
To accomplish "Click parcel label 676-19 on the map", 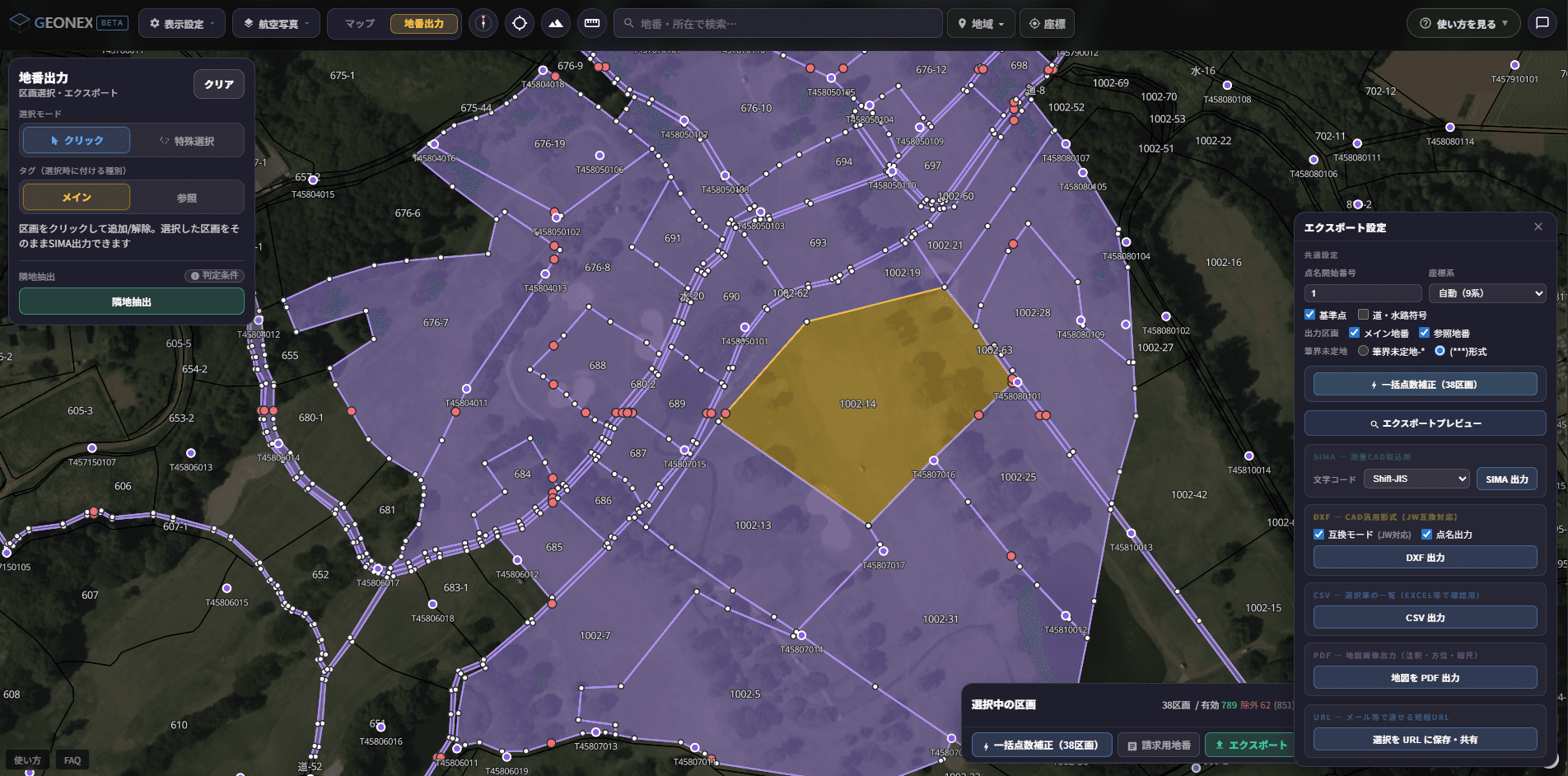I will click(550, 144).
